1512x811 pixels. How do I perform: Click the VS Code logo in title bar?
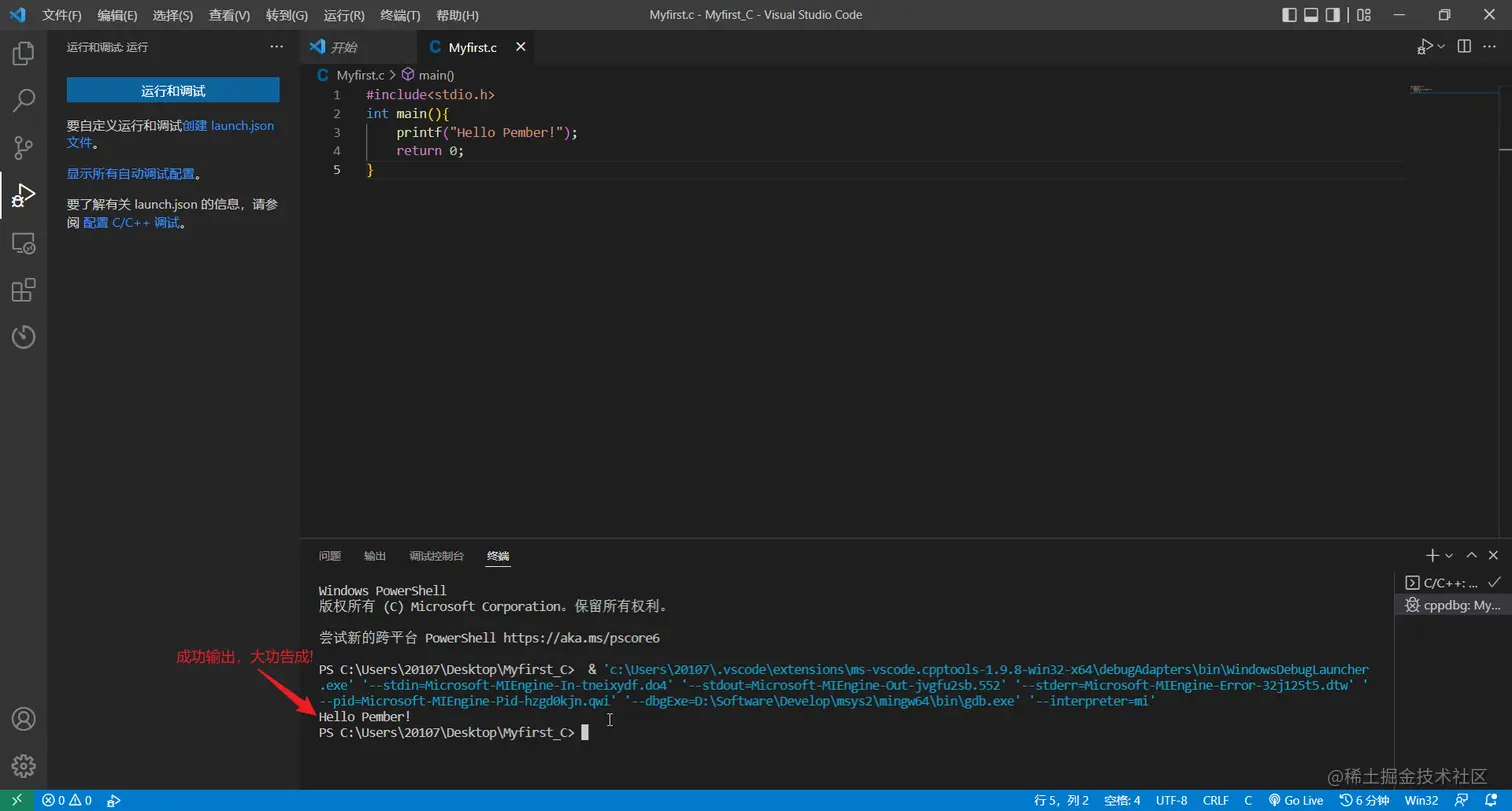[17, 15]
